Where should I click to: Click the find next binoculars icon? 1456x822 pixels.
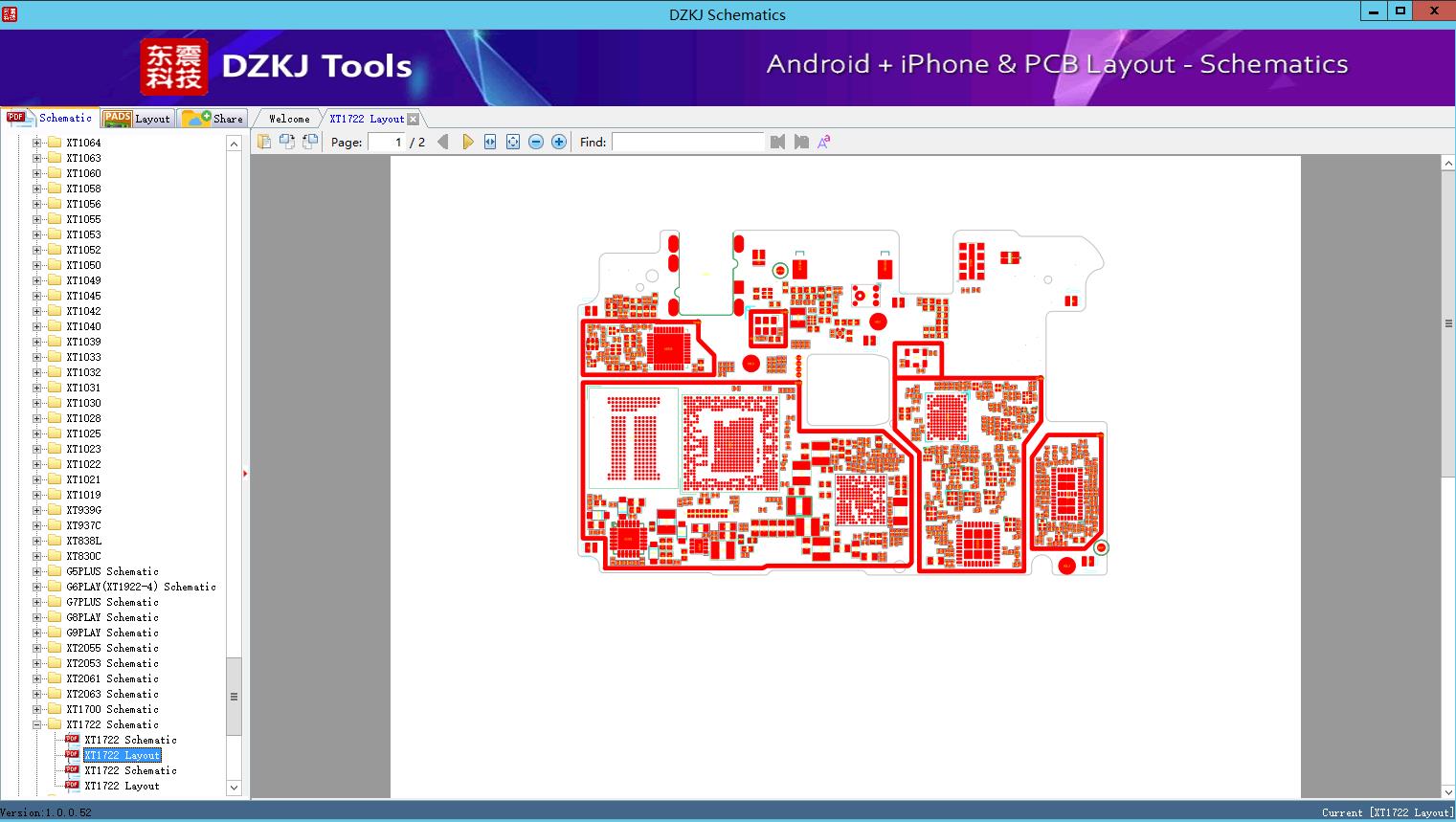point(801,142)
